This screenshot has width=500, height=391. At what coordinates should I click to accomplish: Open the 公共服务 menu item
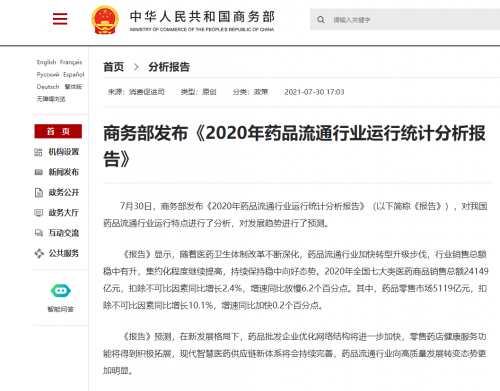[x=64, y=253]
